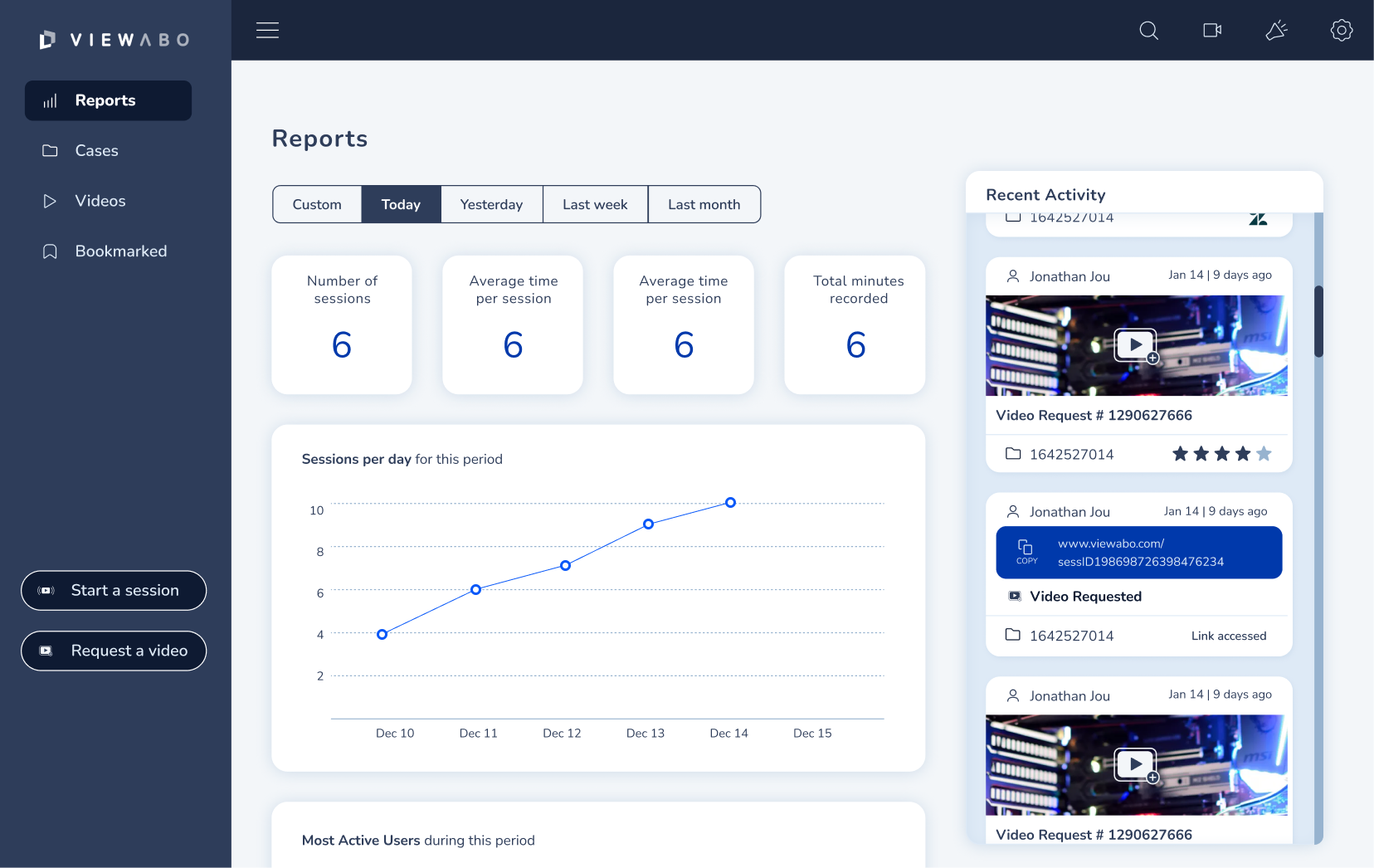The height and width of the screenshot is (868, 1374).
Task: Click the Request a video button
Action: [114, 651]
